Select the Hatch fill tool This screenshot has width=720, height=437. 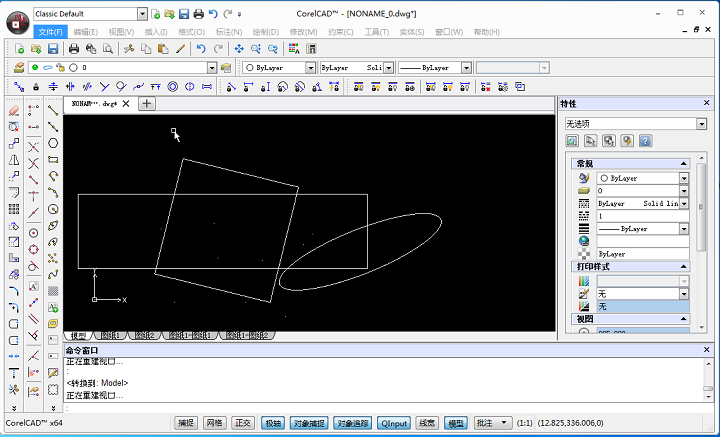[x=53, y=291]
